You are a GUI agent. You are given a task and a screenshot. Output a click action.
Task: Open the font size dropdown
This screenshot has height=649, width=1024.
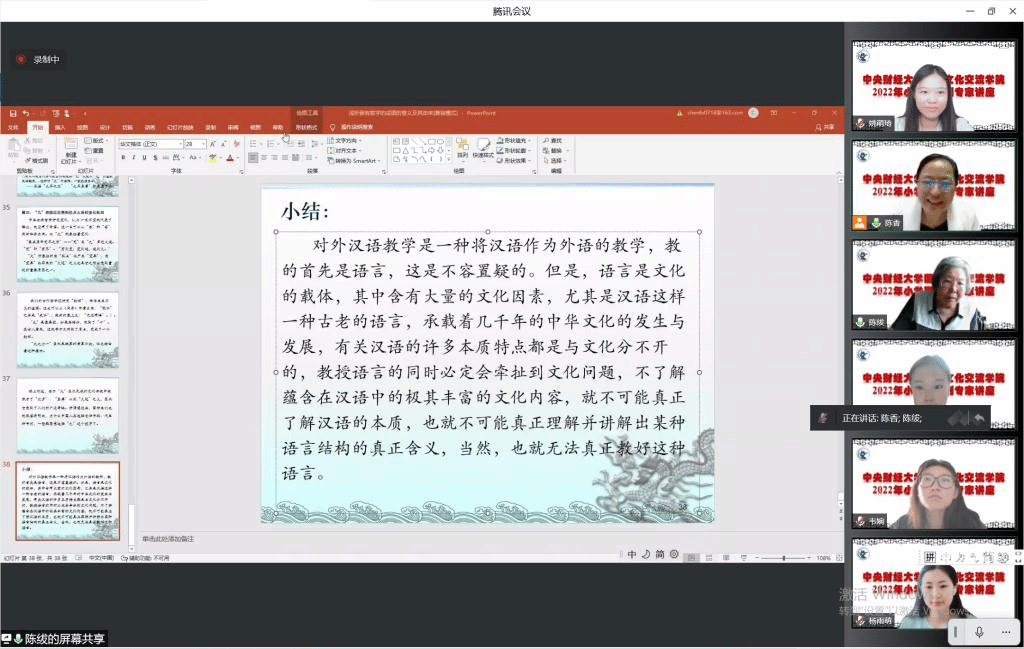pyautogui.click(x=203, y=144)
